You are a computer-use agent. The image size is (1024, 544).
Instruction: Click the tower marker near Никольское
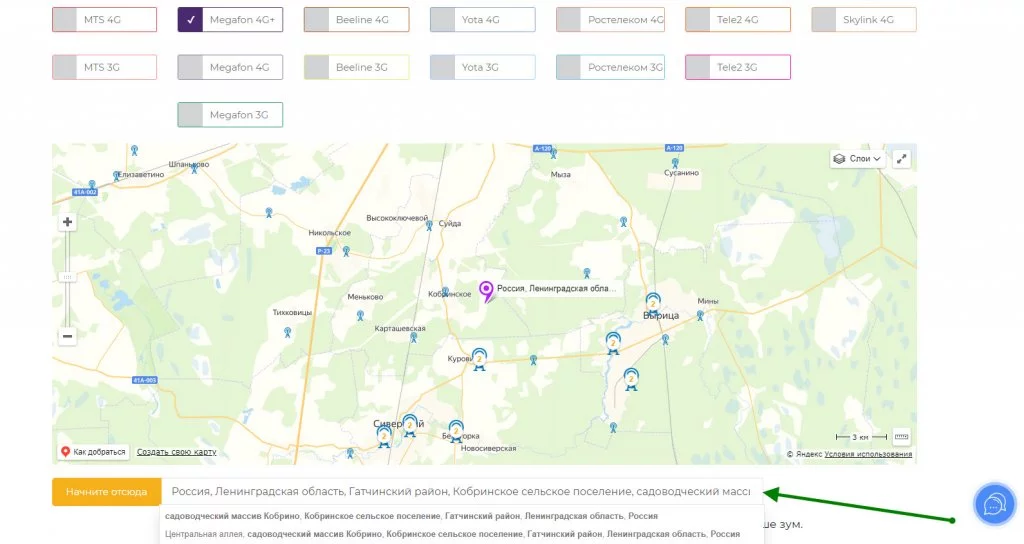click(x=346, y=251)
